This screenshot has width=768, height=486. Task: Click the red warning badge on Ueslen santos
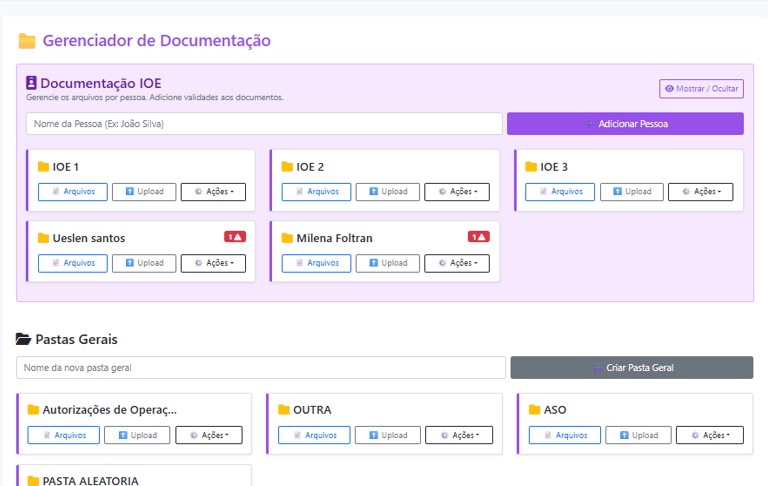235,237
